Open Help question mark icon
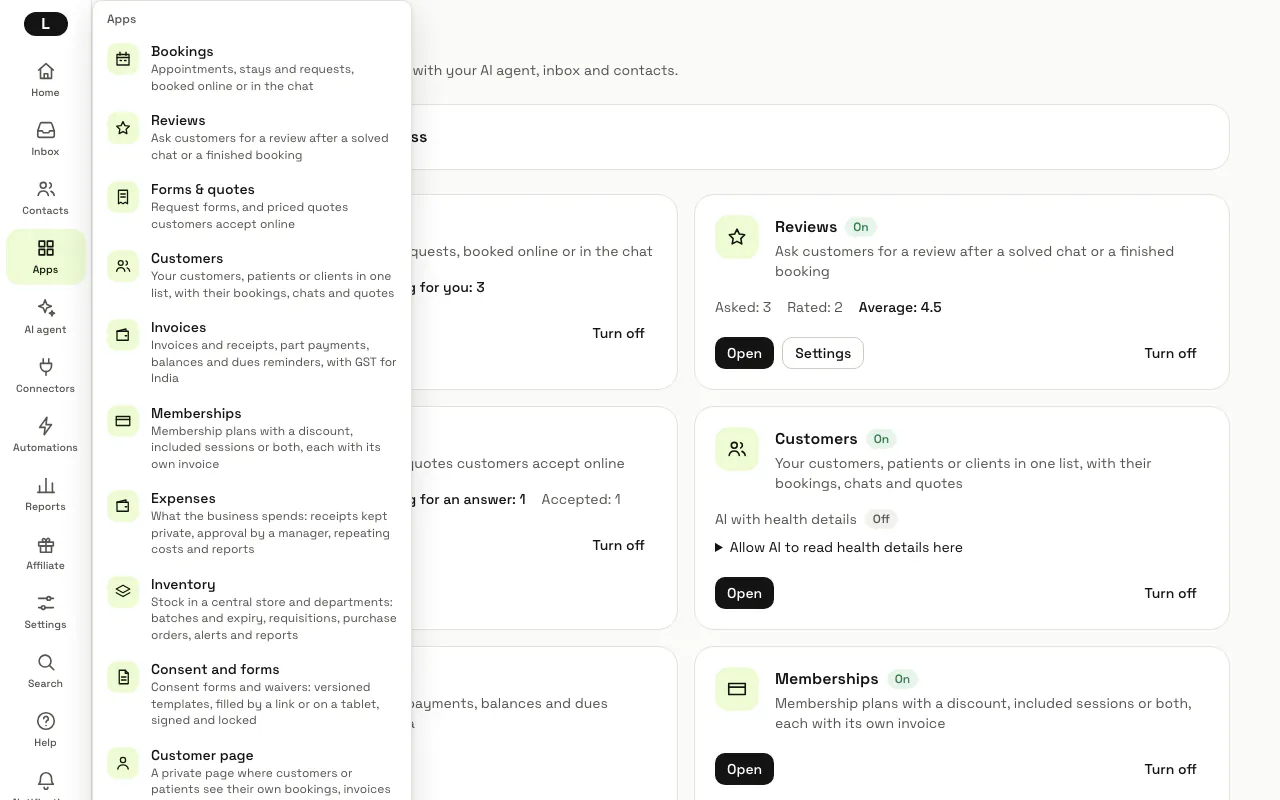Image resolution: width=1280 pixels, height=800 pixels. click(45, 729)
